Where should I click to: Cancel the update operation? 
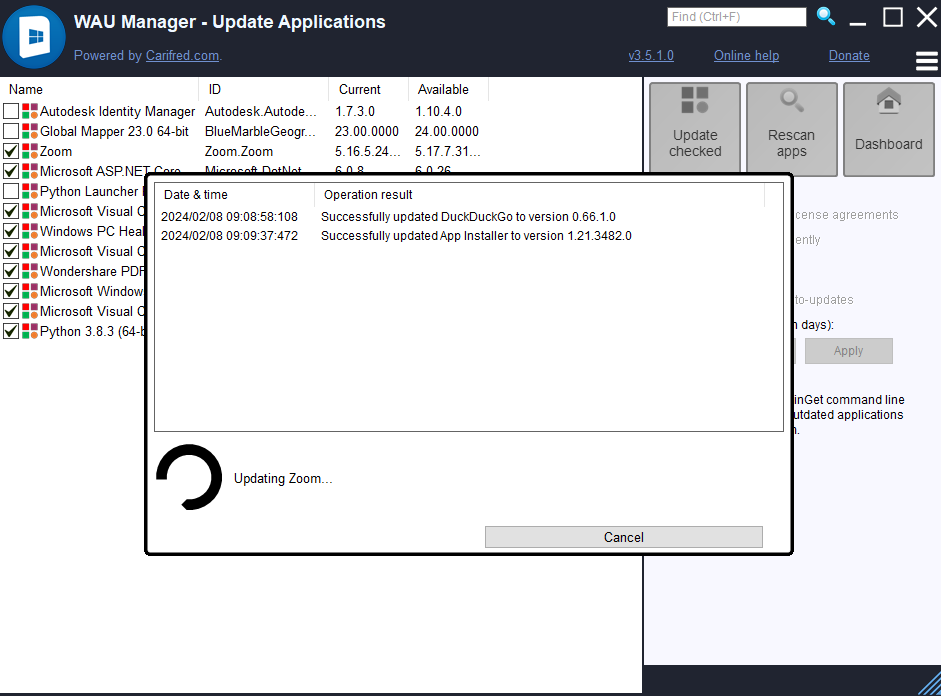[624, 537]
